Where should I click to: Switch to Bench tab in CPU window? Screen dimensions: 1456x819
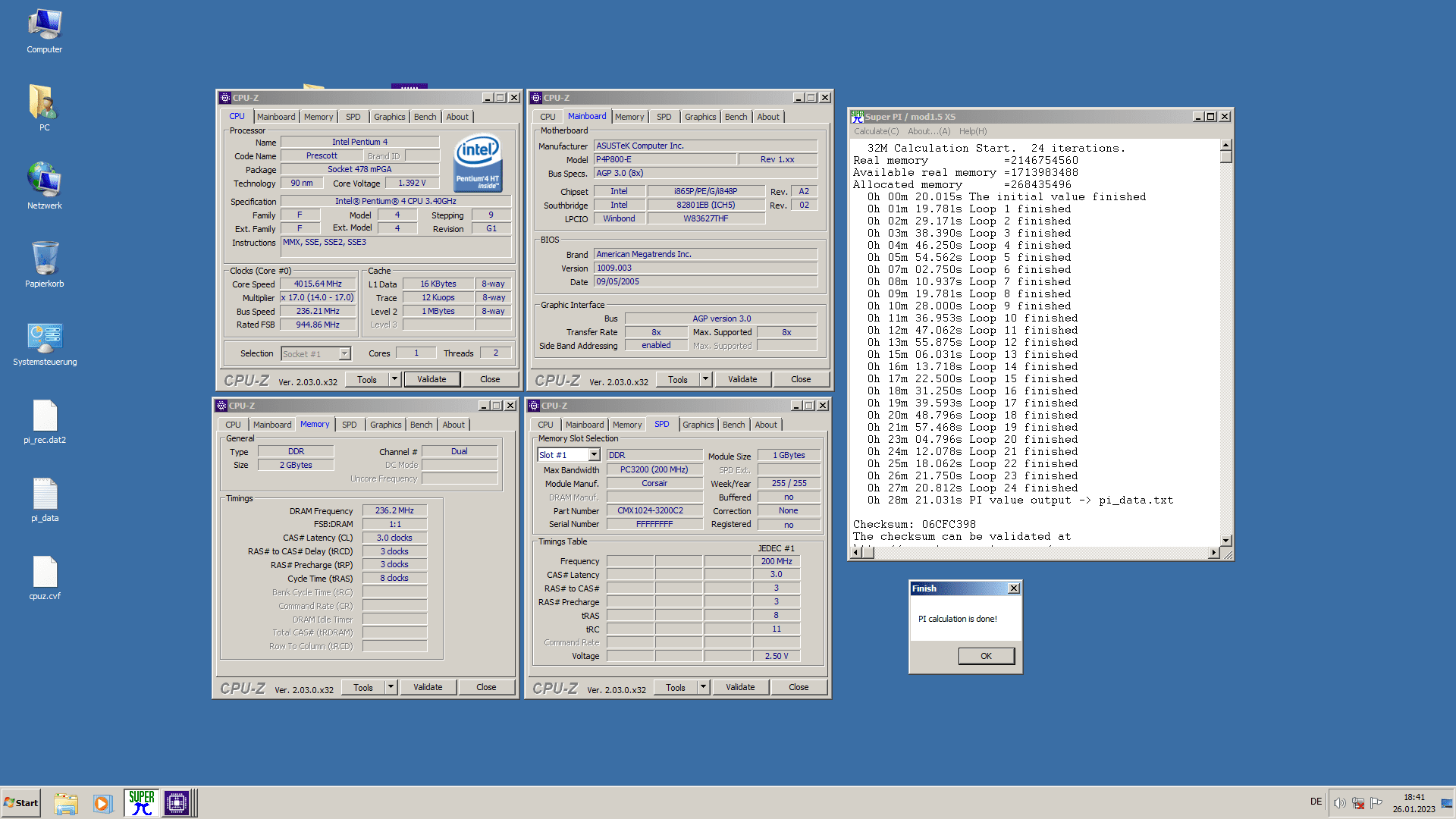tap(425, 117)
